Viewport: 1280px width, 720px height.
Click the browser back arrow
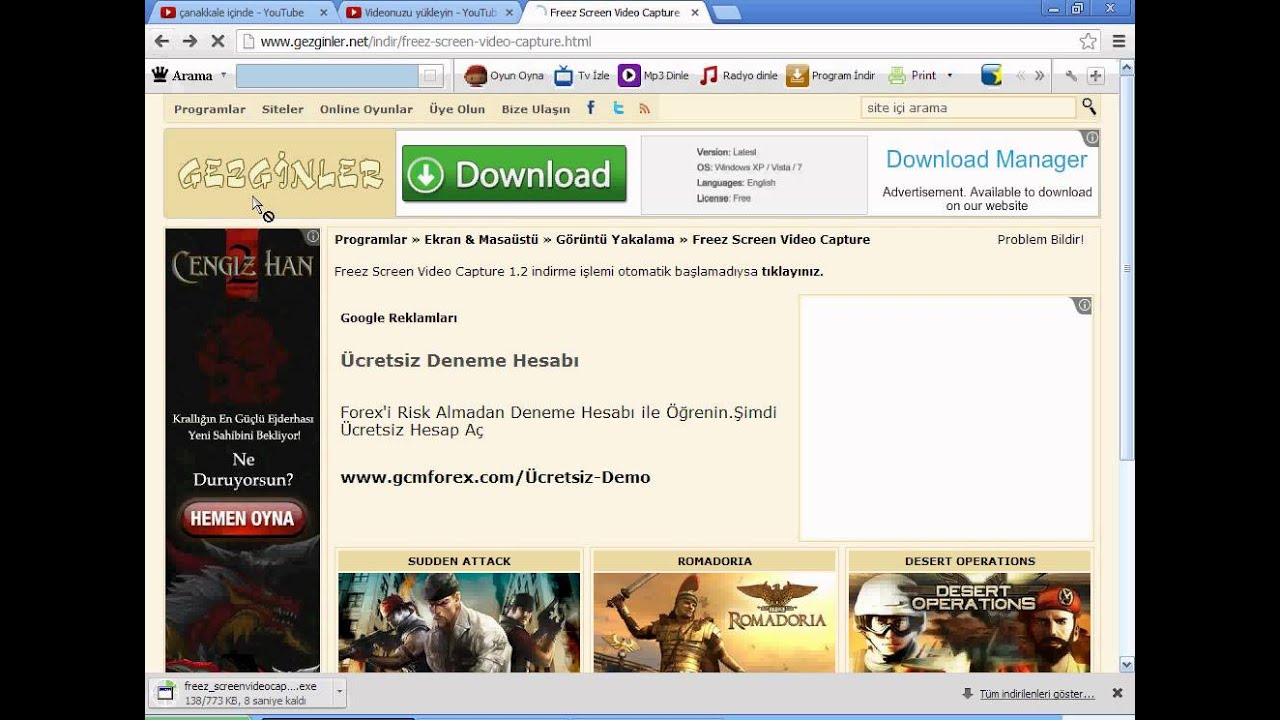(x=162, y=41)
